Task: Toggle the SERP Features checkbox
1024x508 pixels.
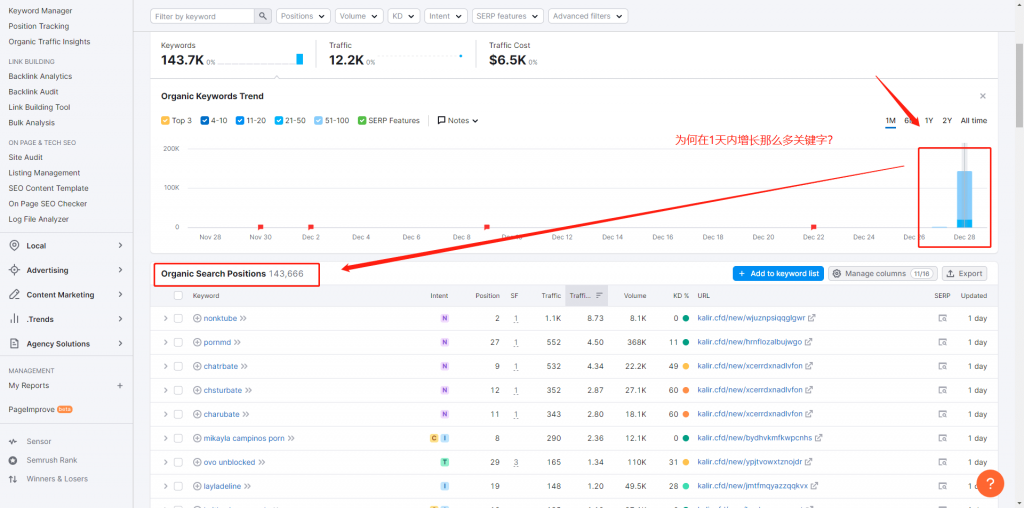Action: click(x=362, y=120)
